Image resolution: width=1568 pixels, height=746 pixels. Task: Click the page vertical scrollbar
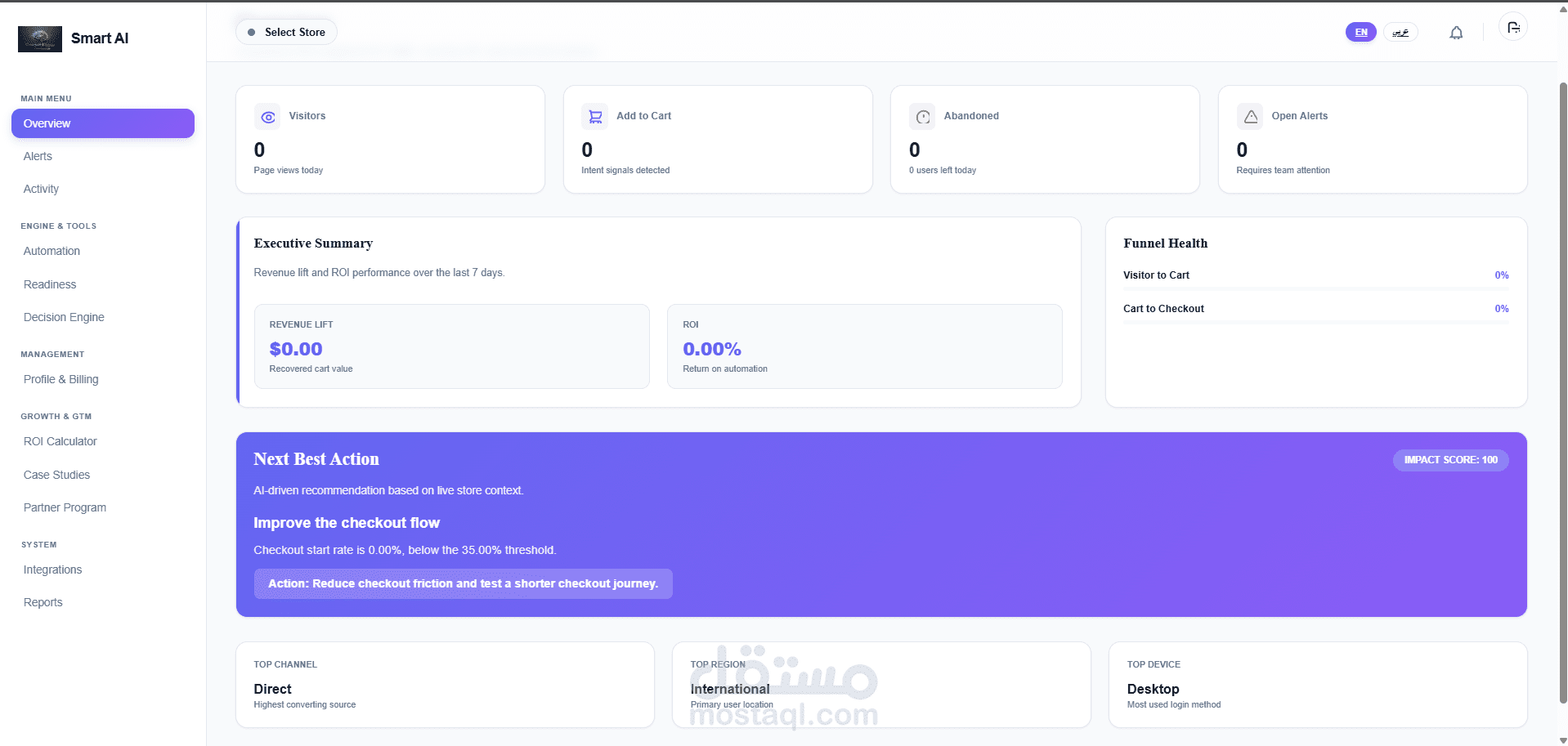pyautogui.click(x=1563, y=392)
